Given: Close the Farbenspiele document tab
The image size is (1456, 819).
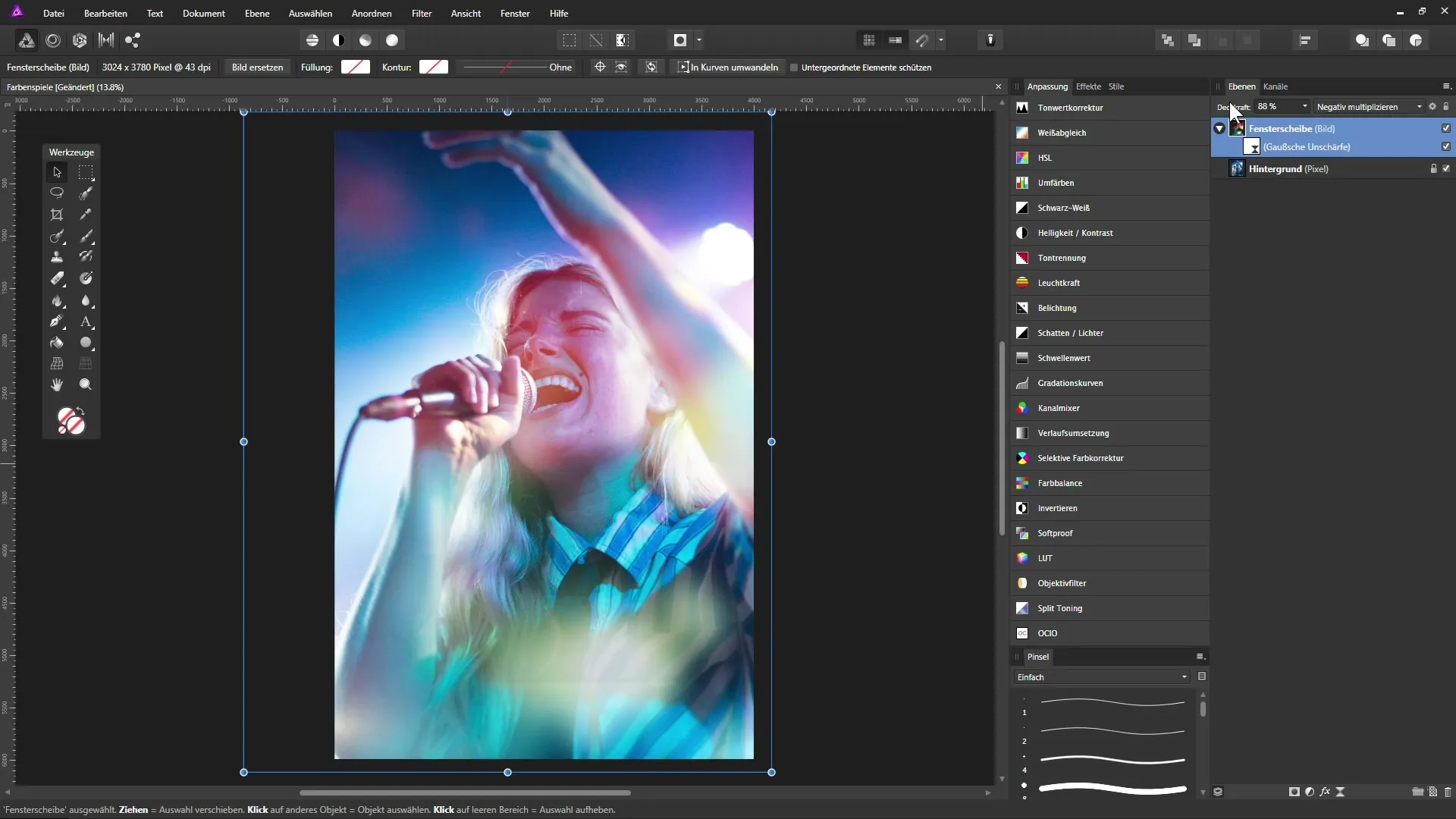Looking at the screenshot, I should (x=998, y=87).
